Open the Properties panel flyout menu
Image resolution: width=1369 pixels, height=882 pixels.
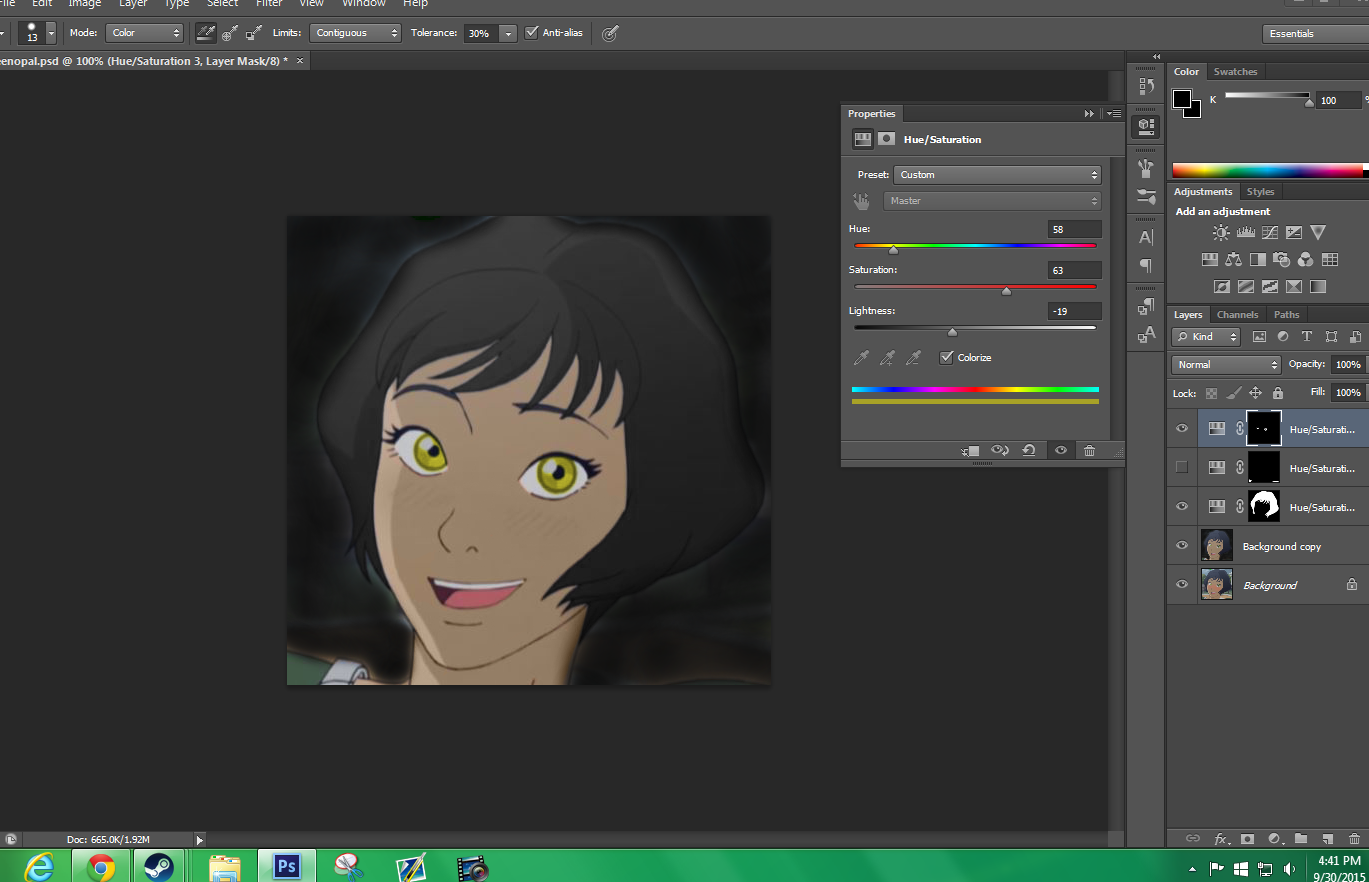[x=1113, y=114]
